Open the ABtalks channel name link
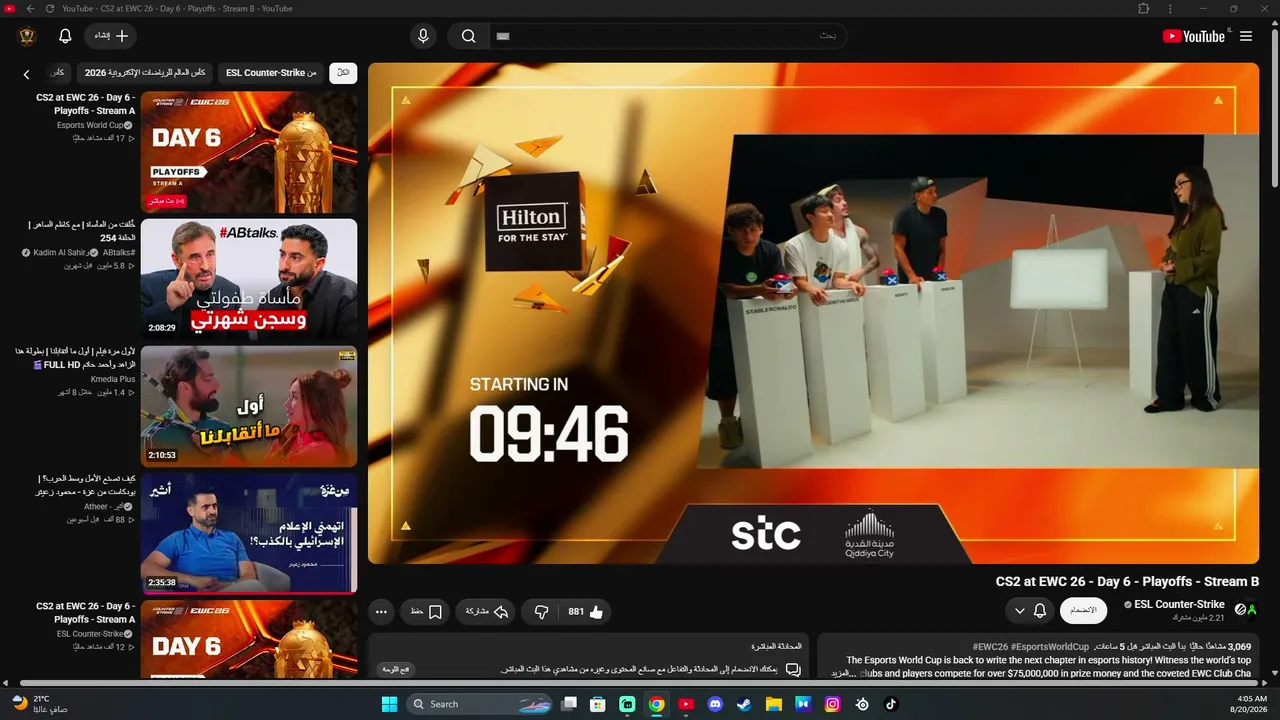 point(119,253)
